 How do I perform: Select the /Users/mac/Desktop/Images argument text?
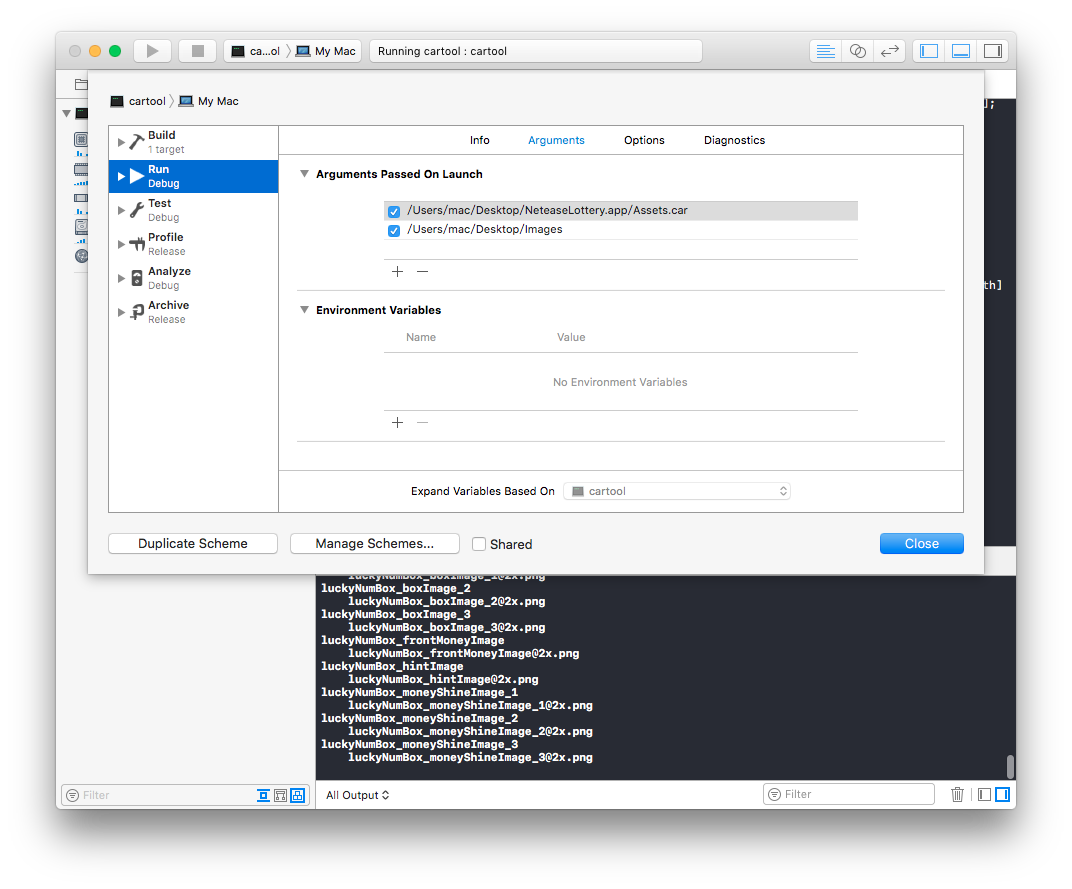485,230
